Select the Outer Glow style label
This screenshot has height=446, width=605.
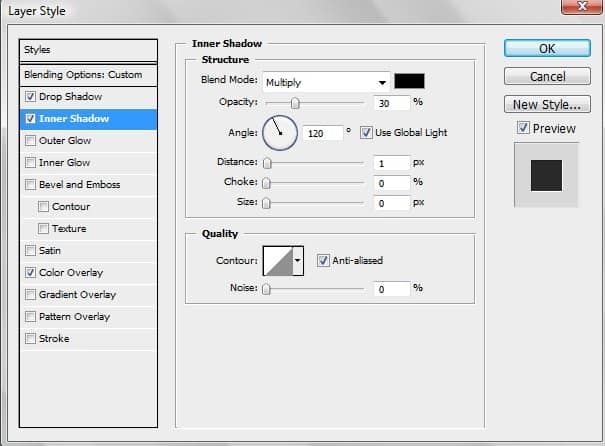(x=65, y=140)
